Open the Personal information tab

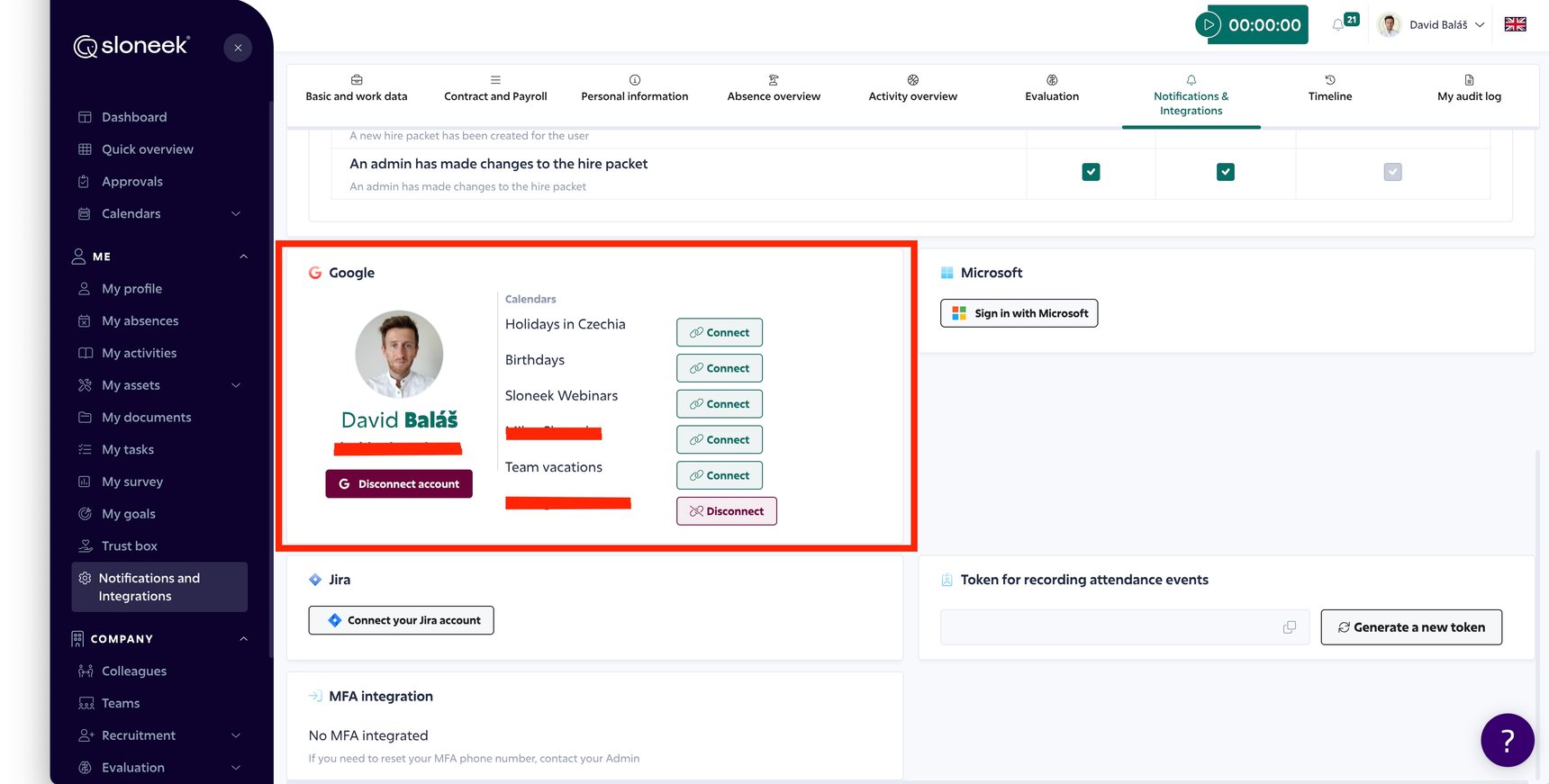tap(635, 89)
